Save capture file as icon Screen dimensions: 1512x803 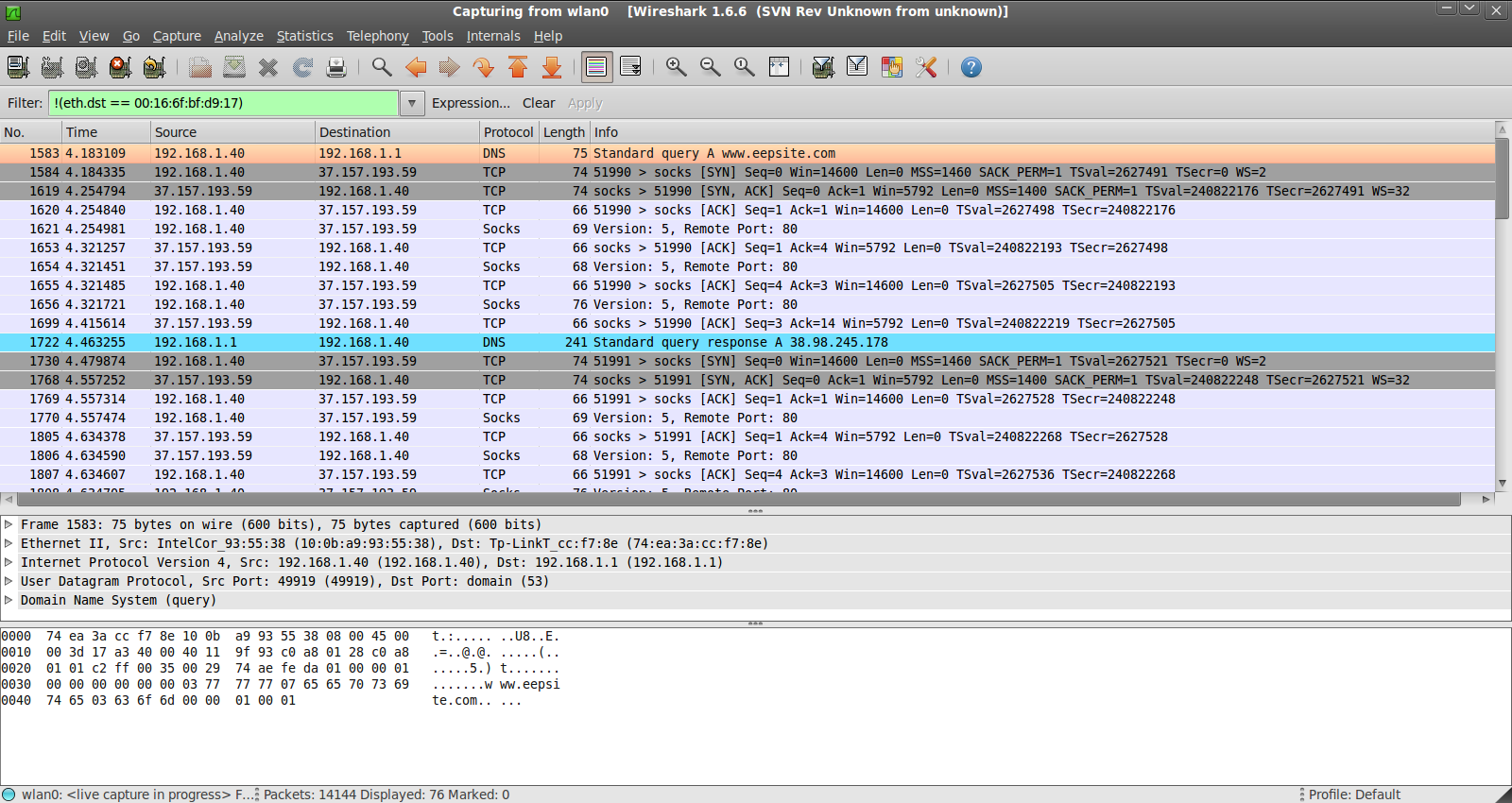pyautogui.click(x=234, y=67)
